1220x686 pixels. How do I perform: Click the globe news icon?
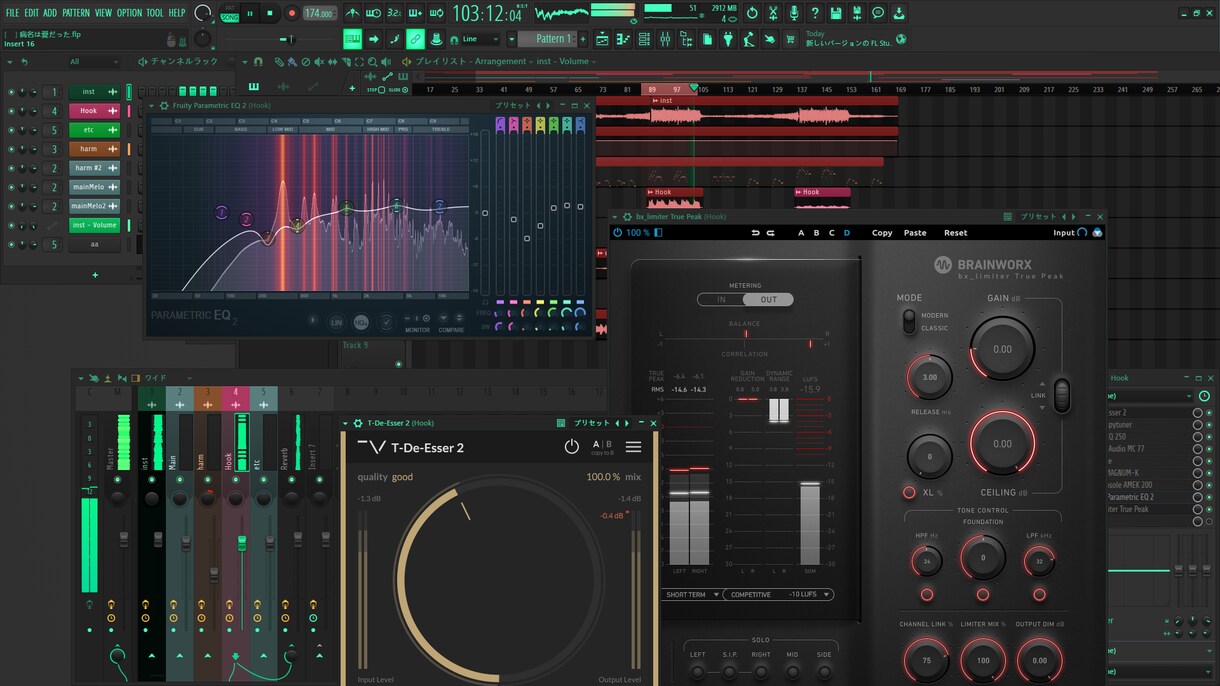click(901, 40)
